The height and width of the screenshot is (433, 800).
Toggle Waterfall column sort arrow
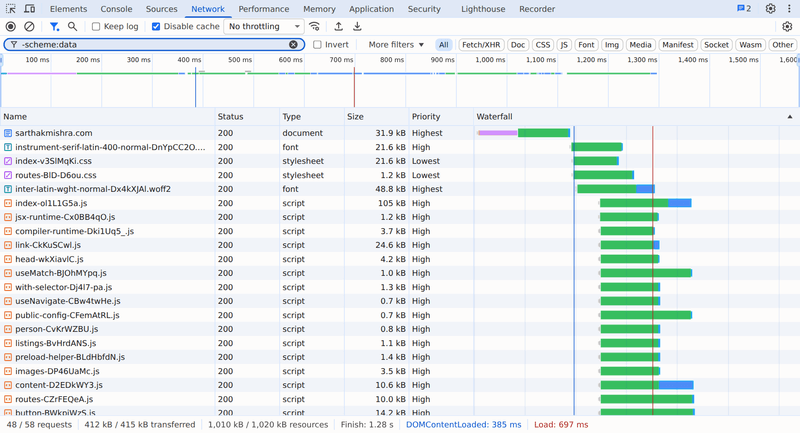(790, 117)
